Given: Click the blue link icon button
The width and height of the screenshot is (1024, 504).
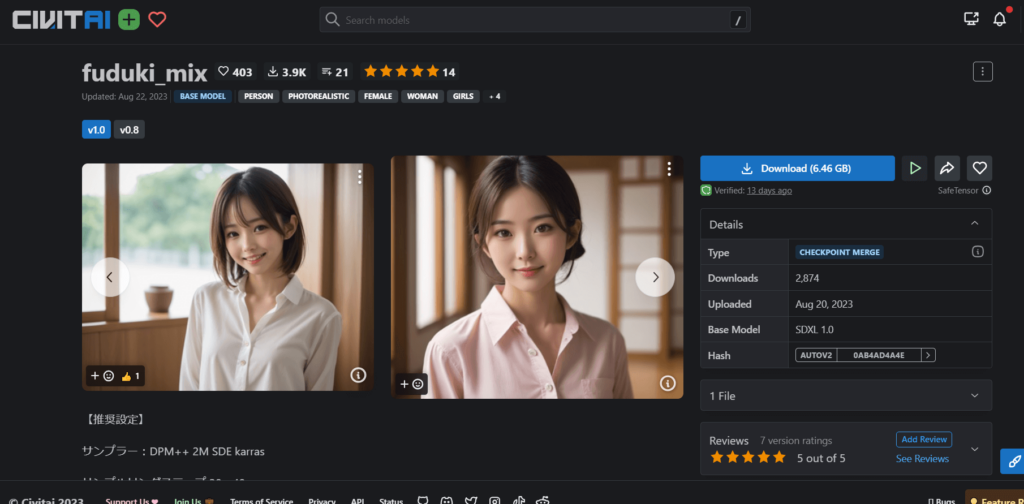Looking at the screenshot, I should pos(1012,461).
